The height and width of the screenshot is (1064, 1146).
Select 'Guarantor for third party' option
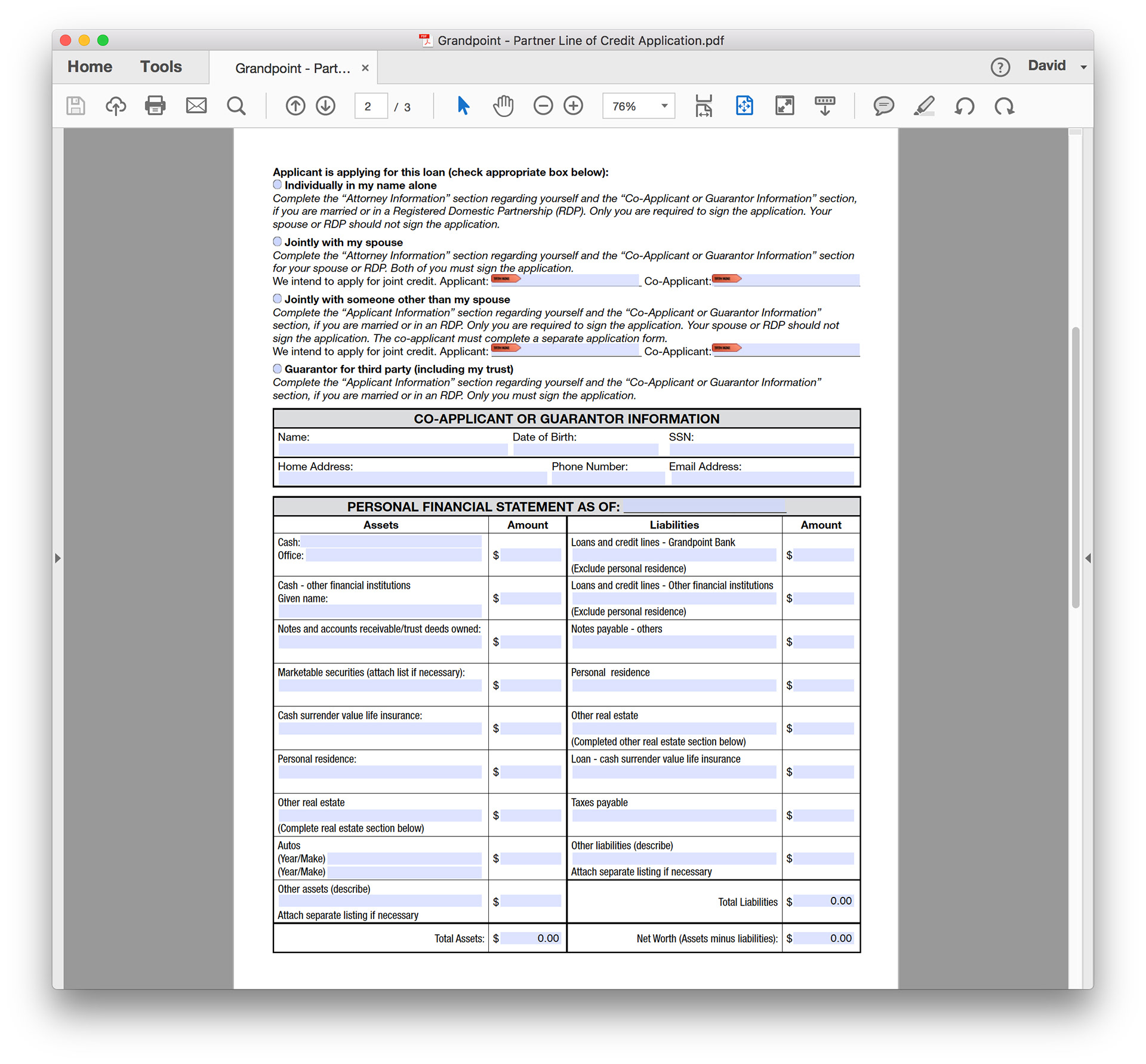click(x=278, y=368)
